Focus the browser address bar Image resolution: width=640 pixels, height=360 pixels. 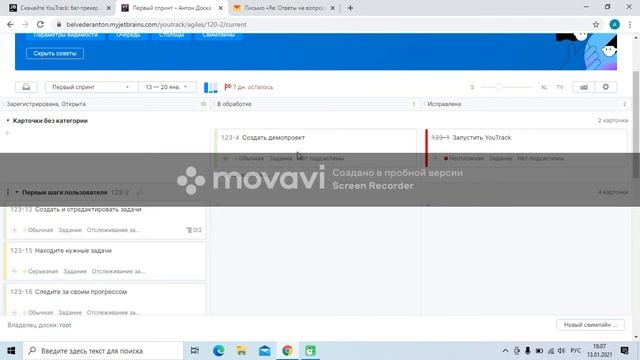click(x=322, y=24)
